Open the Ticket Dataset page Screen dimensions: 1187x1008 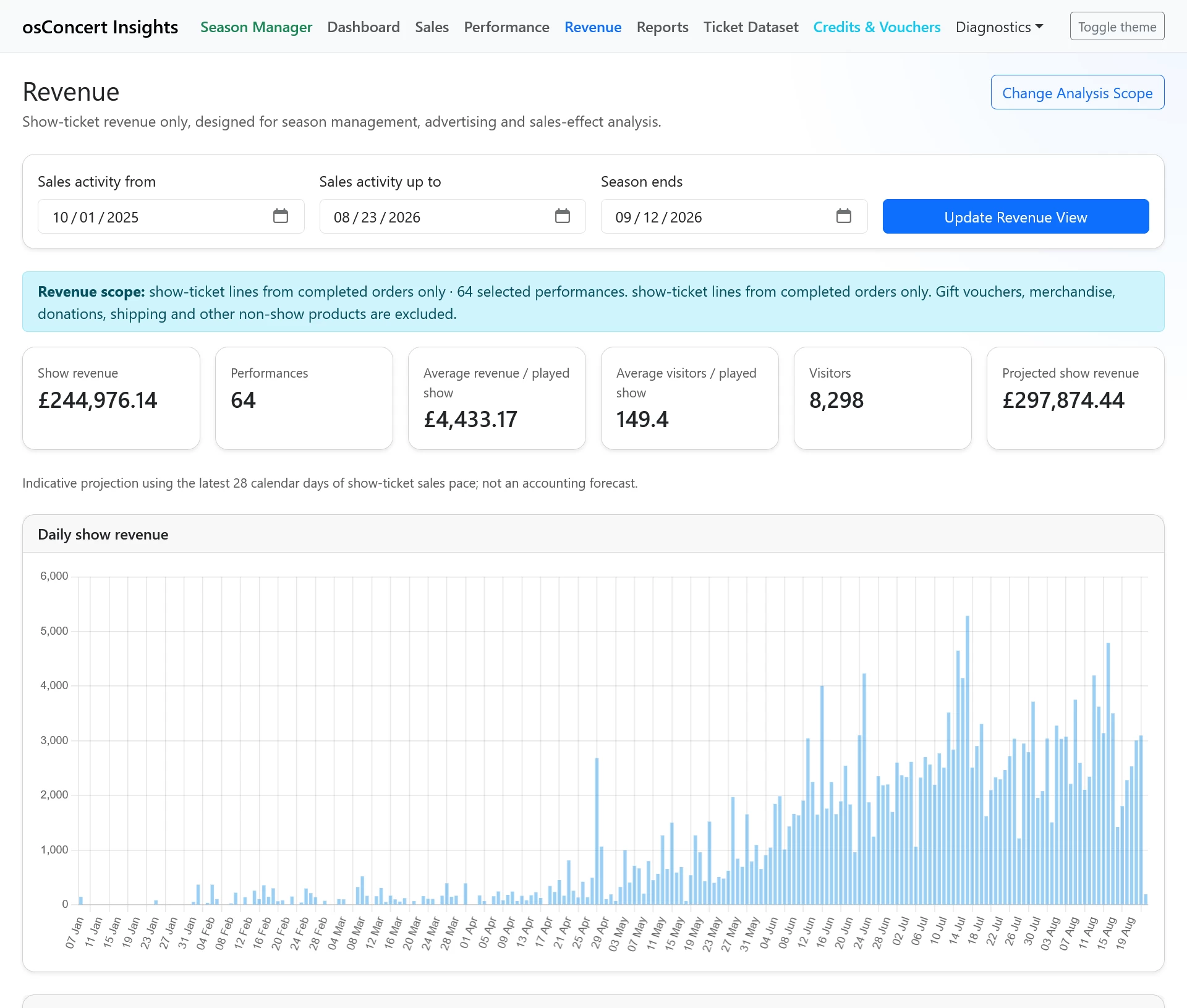[x=751, y=27]
